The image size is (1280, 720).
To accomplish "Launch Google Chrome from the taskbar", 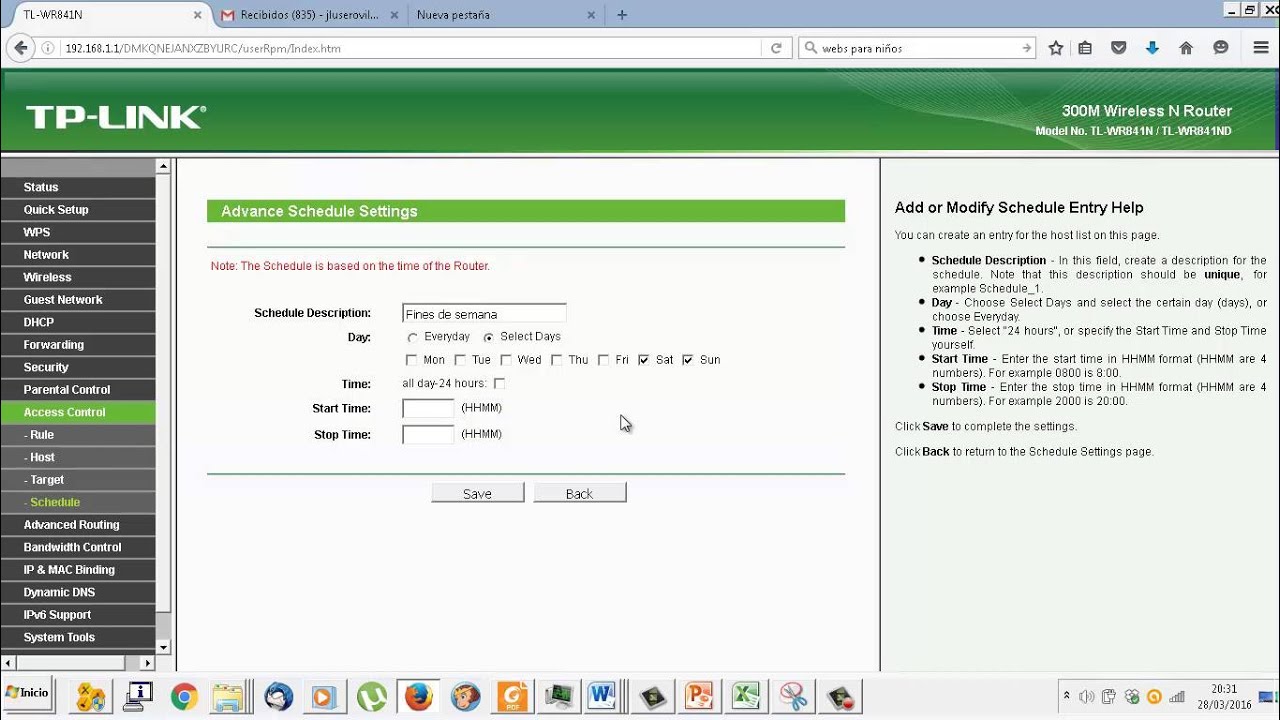I will pyautogui.click(x=184, y=696).
